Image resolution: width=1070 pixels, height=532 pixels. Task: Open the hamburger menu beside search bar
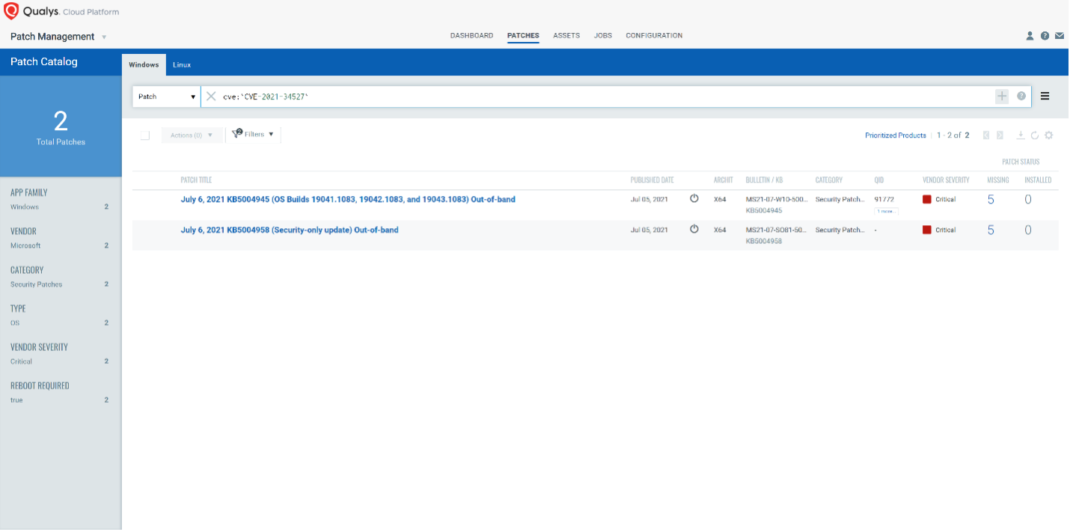tap(1045, 96)
